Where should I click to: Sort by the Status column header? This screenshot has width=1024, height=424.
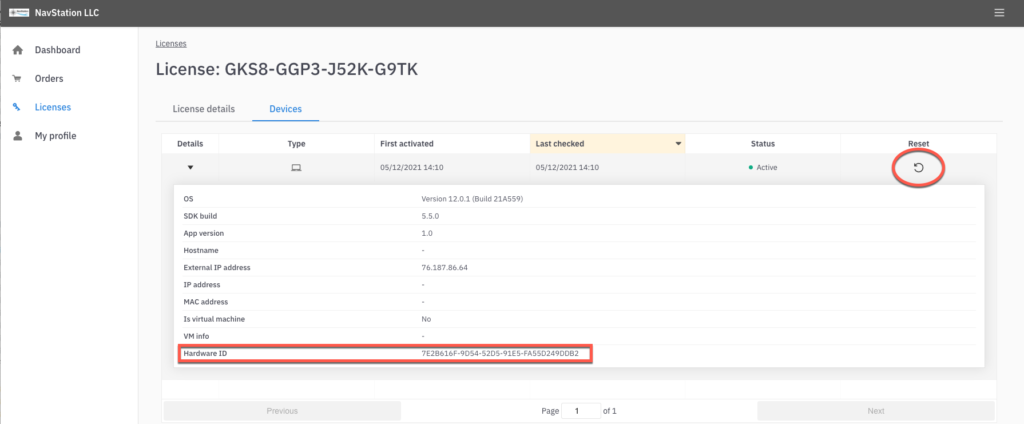click(763, 144)
